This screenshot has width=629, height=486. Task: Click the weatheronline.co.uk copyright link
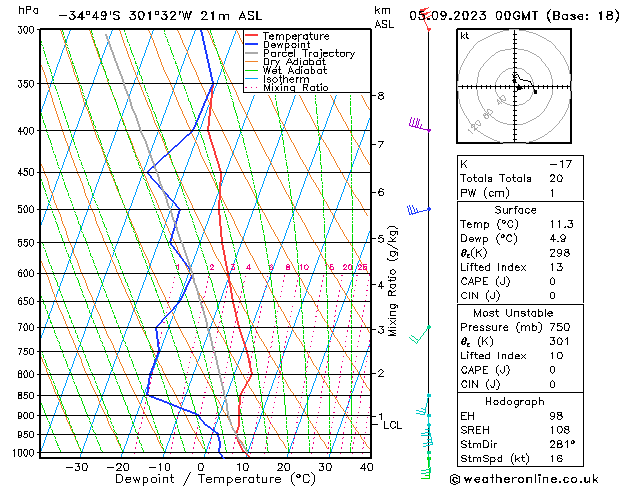pyautogui.click(x=524, y=479)
